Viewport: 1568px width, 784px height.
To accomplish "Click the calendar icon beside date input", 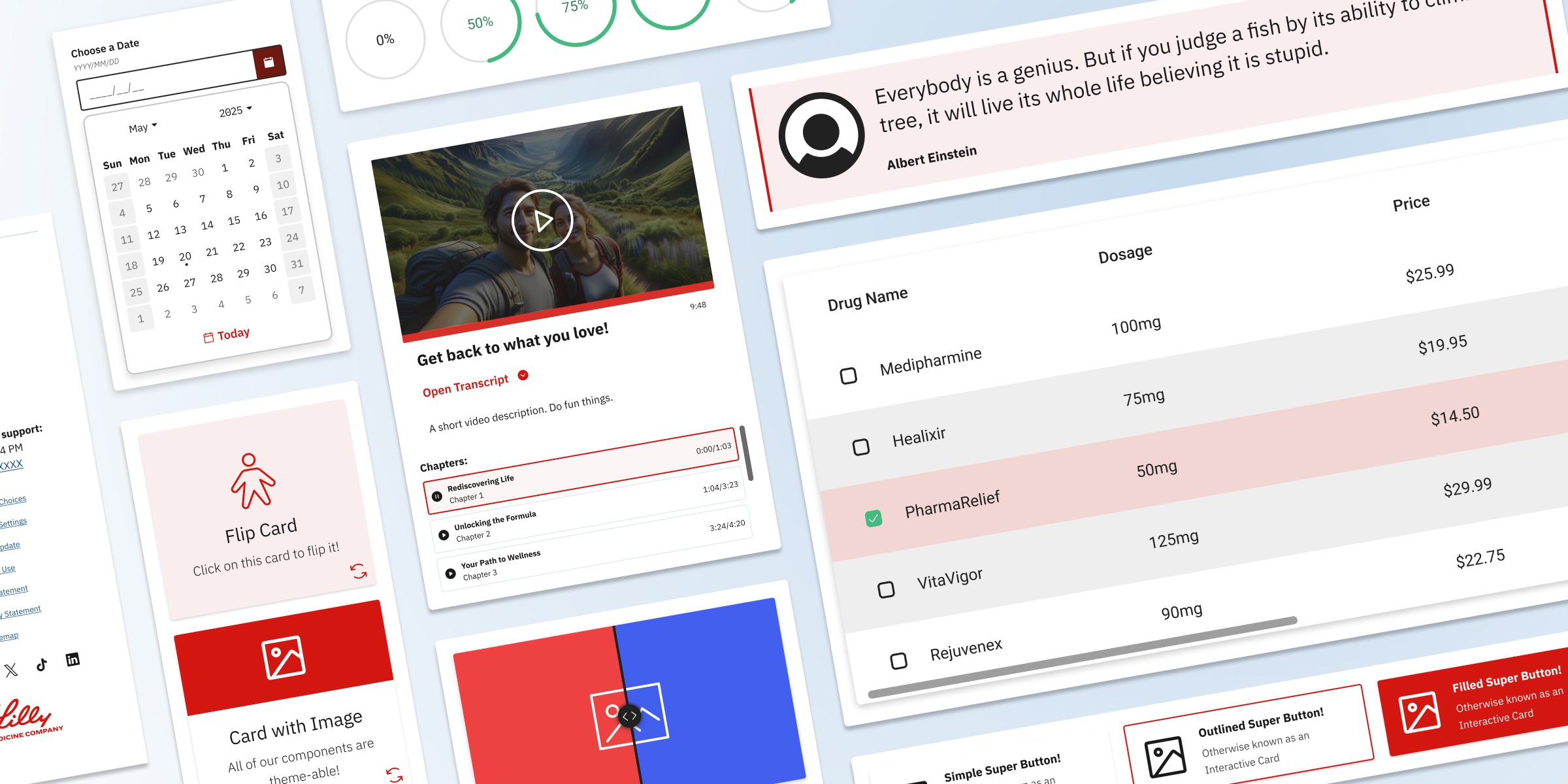I will (x=269, y=62).
